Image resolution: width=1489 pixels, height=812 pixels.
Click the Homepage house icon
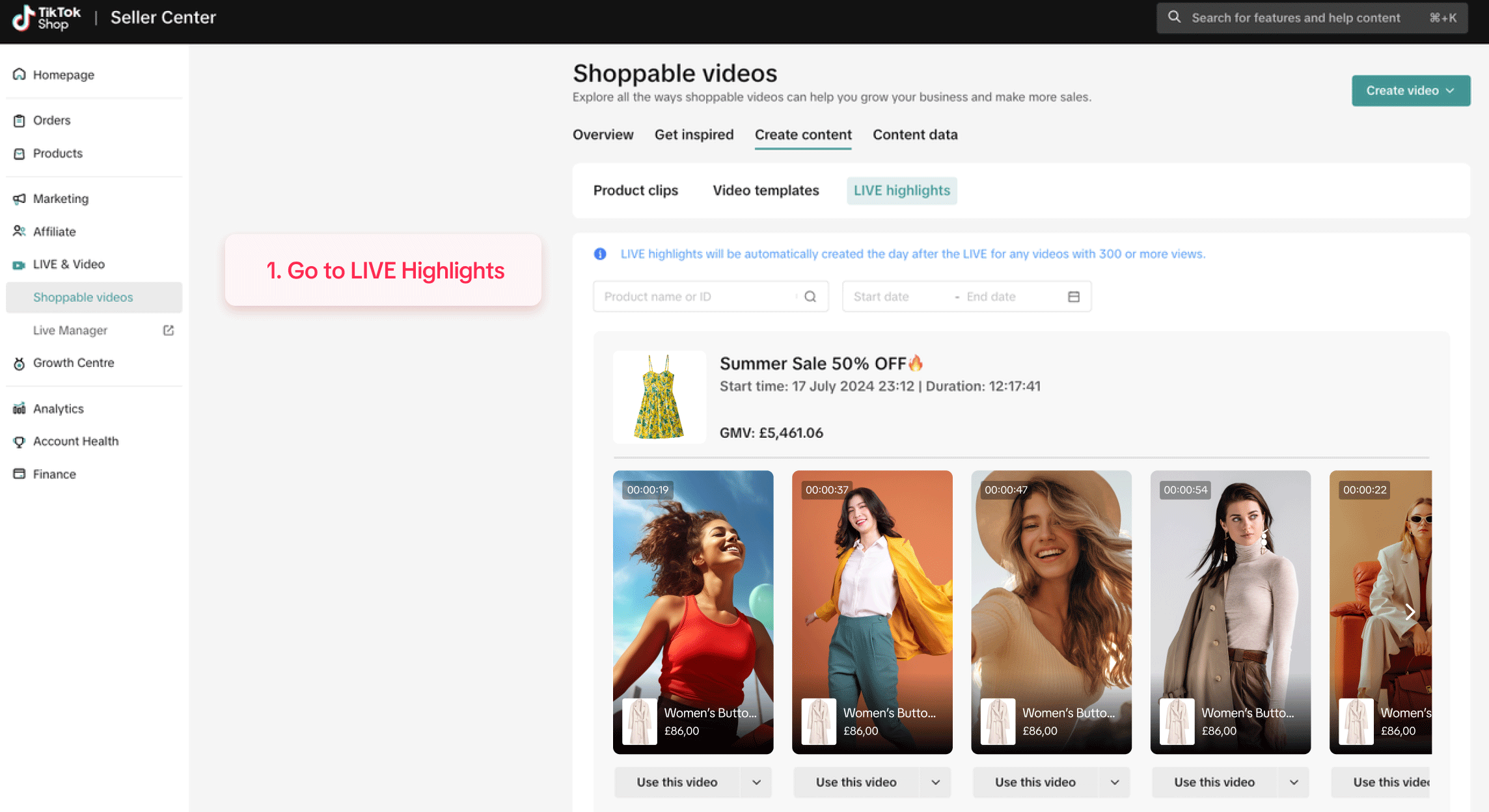20,75
